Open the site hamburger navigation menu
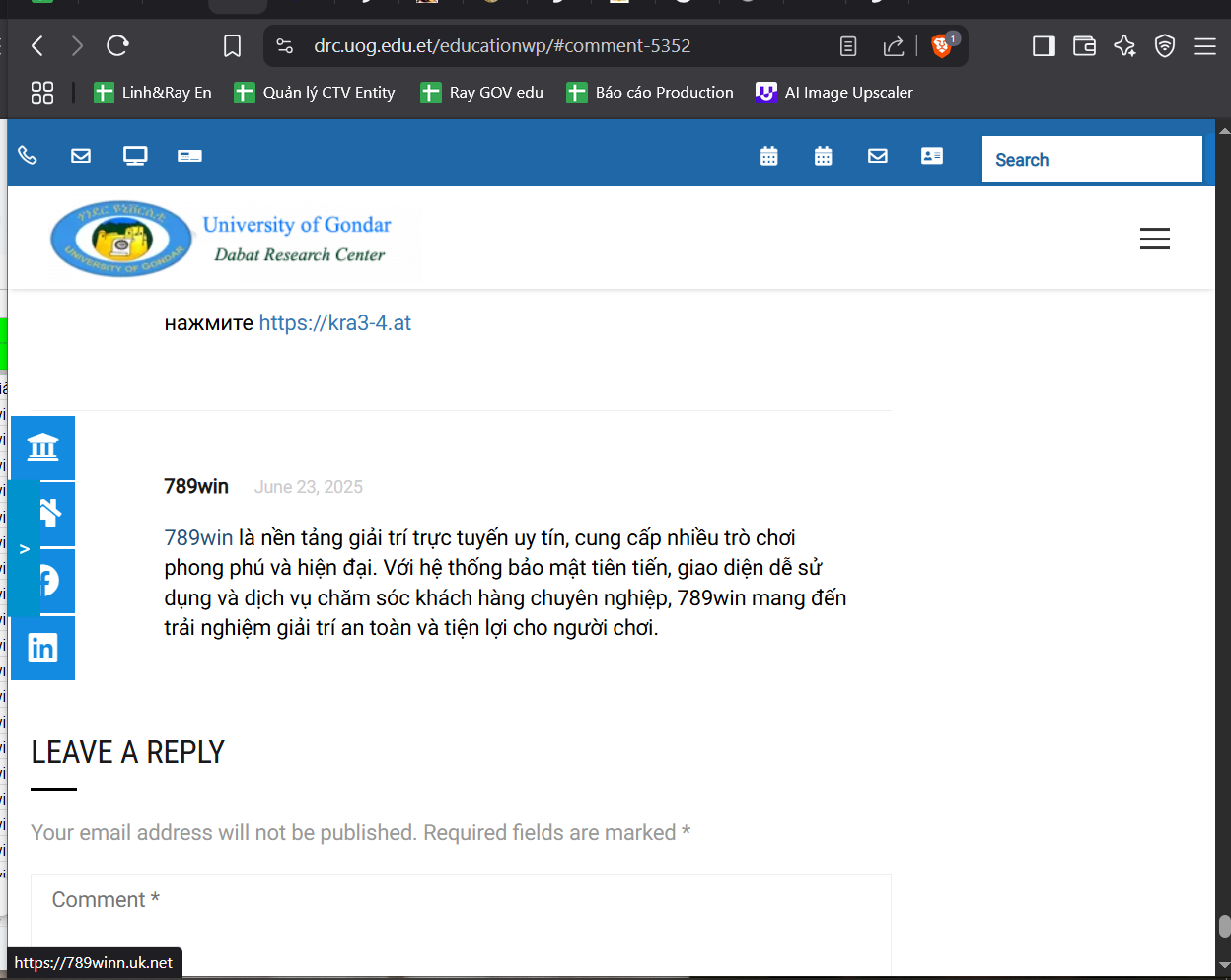1231x980 pixels. 1155,239
